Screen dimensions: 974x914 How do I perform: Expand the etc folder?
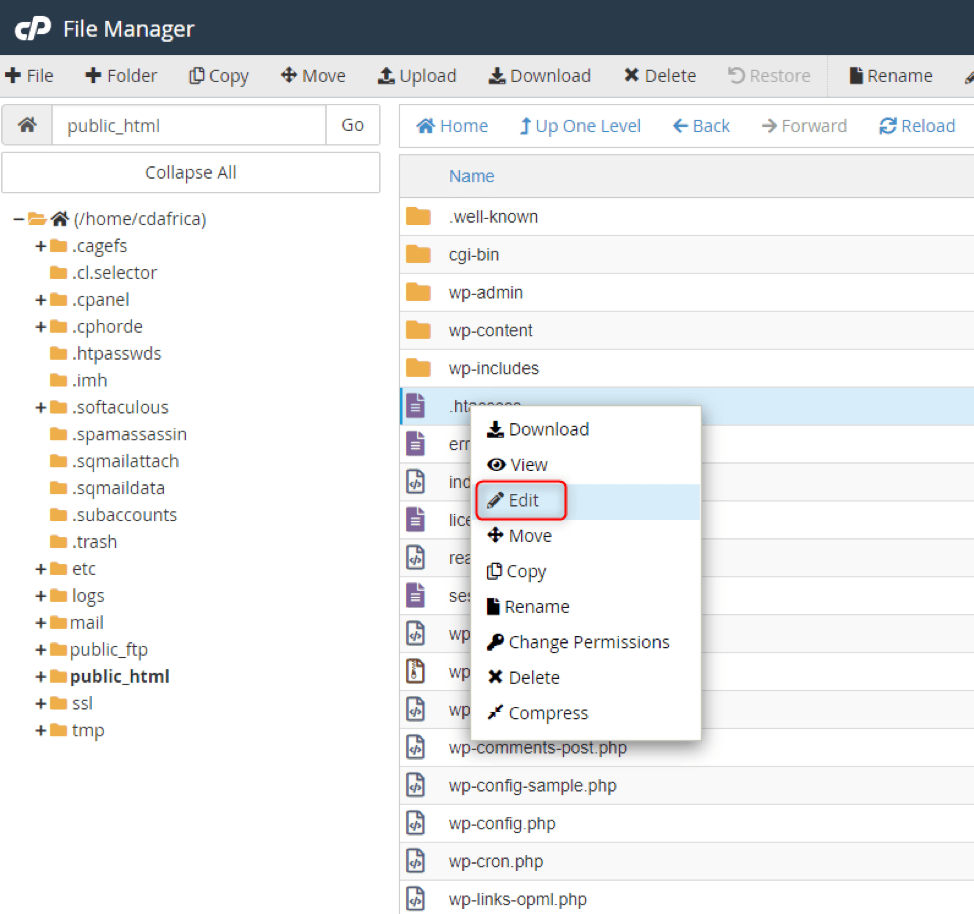41,569
